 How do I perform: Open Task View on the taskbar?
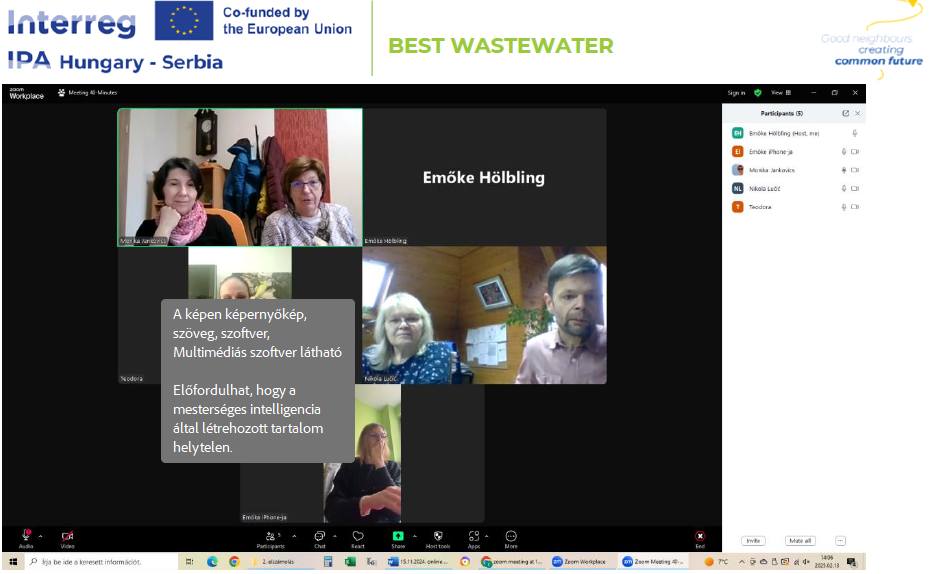click(190, 562)
